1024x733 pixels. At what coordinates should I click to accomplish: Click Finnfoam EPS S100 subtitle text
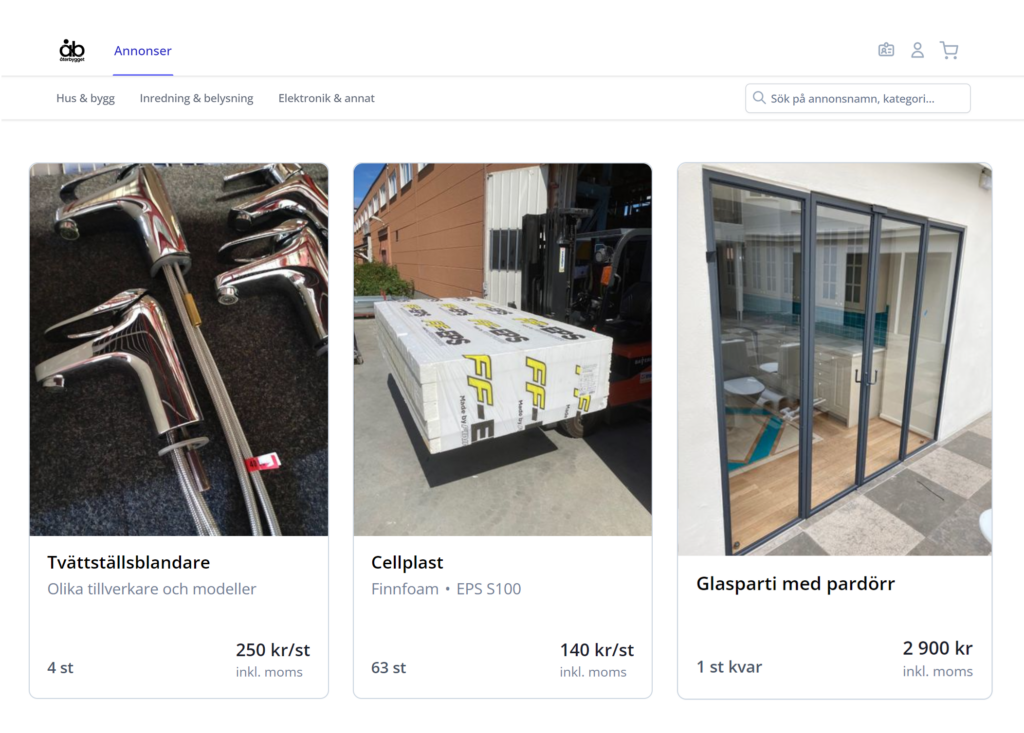pos(446,589)
